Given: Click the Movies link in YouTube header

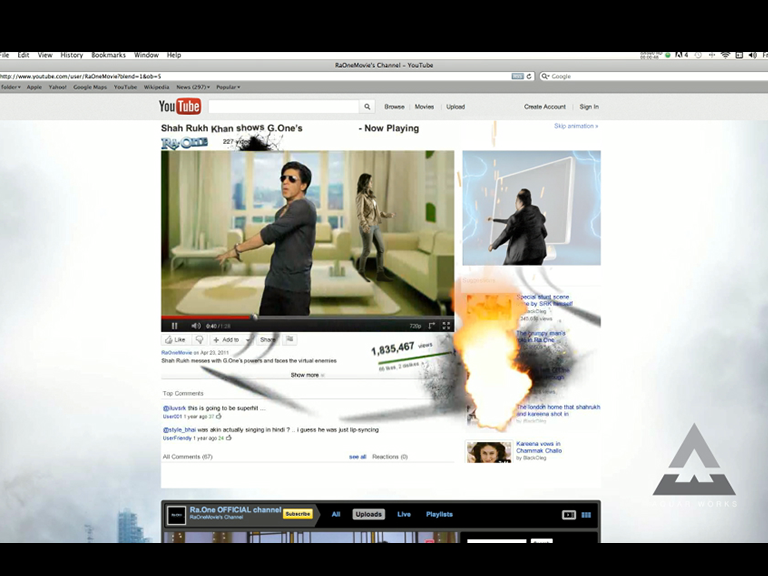Looking at the screenshot, I should 424,107.
